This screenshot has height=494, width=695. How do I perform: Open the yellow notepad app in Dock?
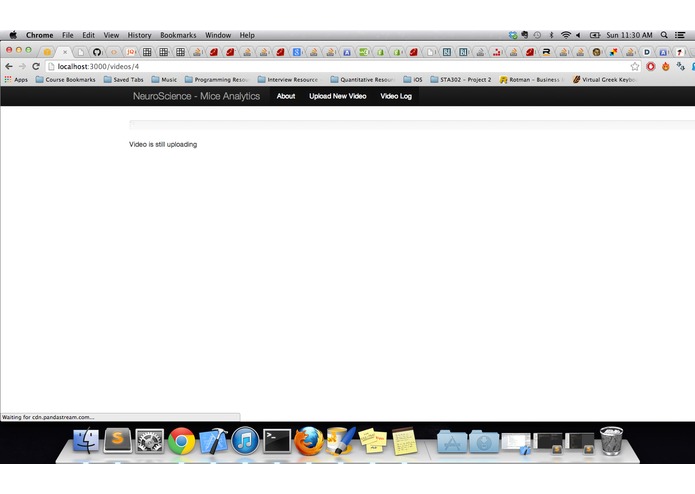coord(404,441)
